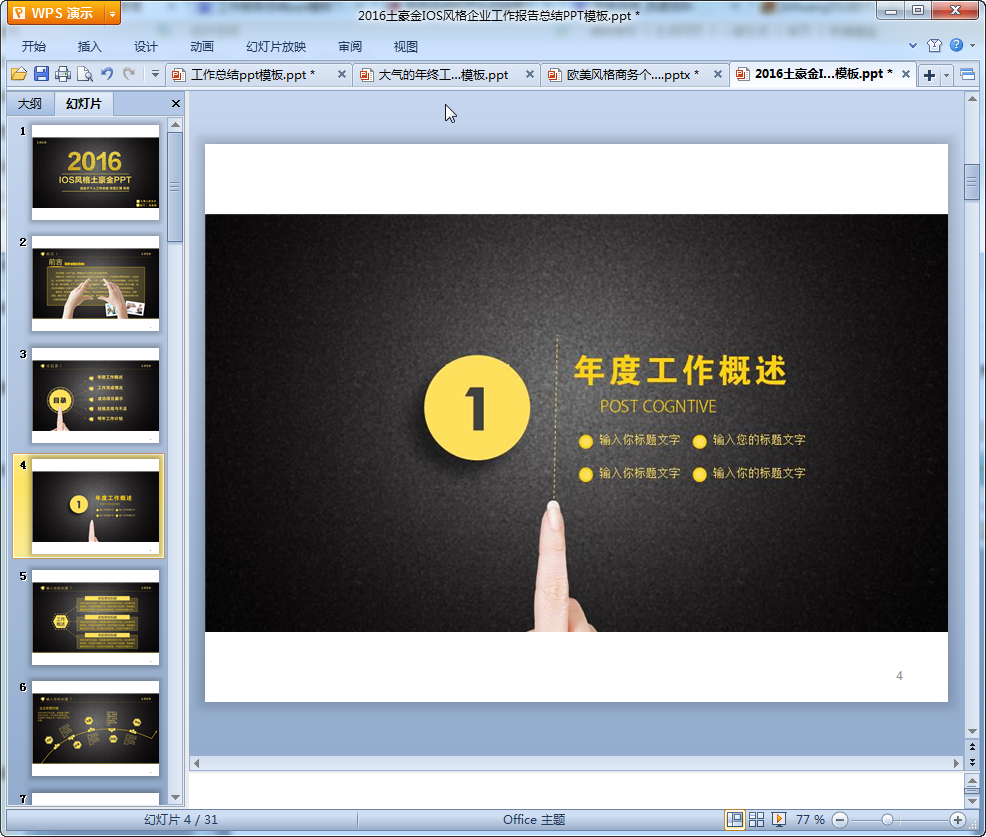Screen dimensions: 986x837
Task: Open print preview icon
Action: click(85, 74)
